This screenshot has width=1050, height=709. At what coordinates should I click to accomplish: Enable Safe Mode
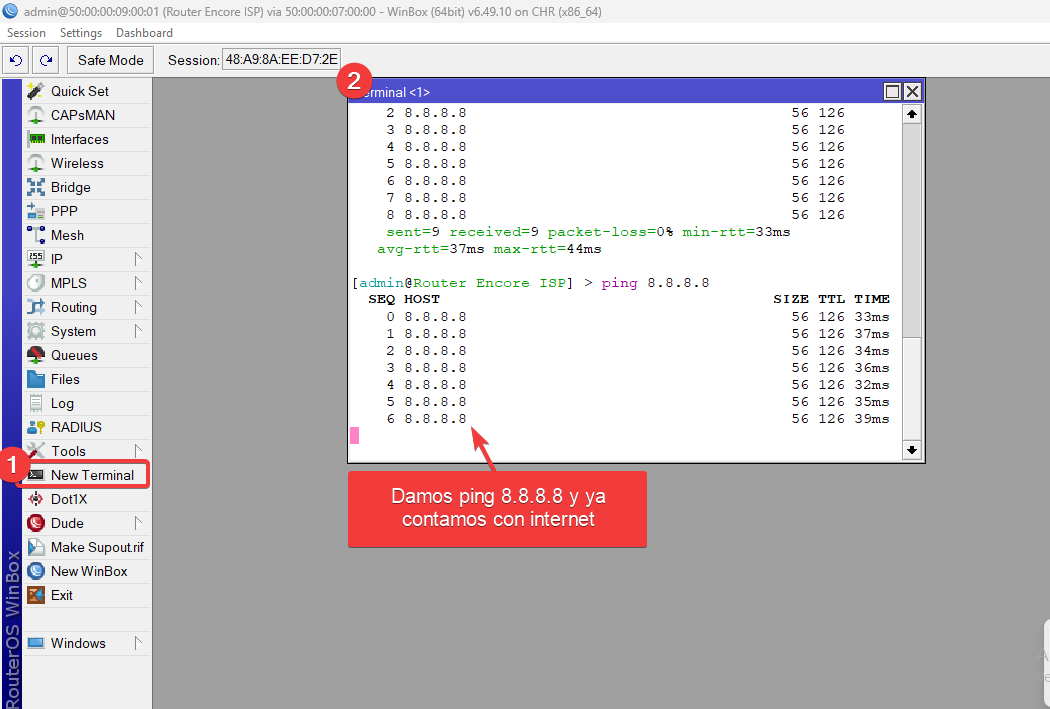[x=109, y=60]
